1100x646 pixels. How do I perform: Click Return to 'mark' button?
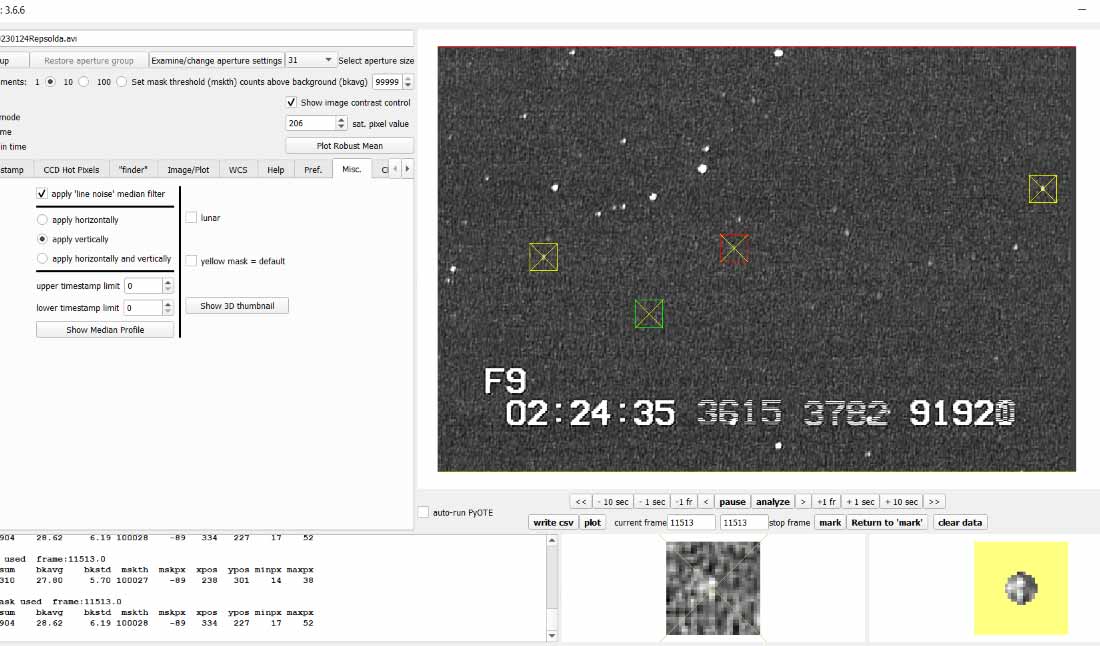(887, 523)
